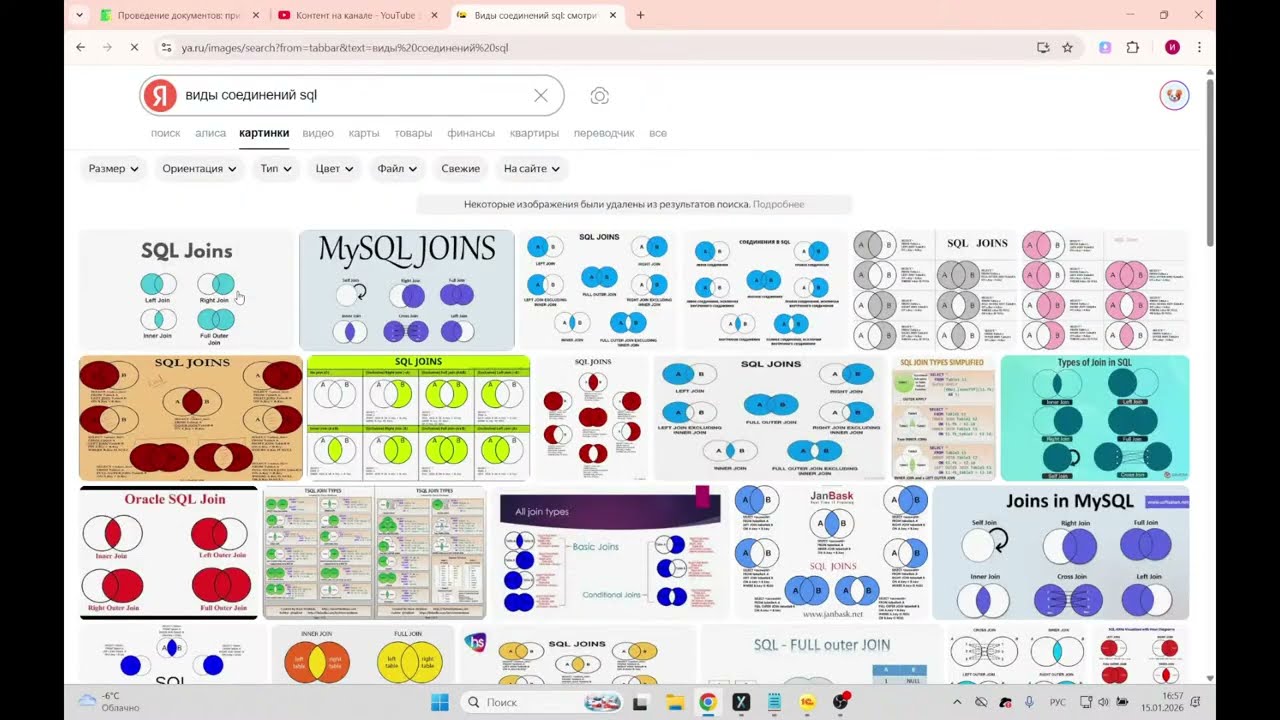Open the tab search dropdown arrow

81,15
